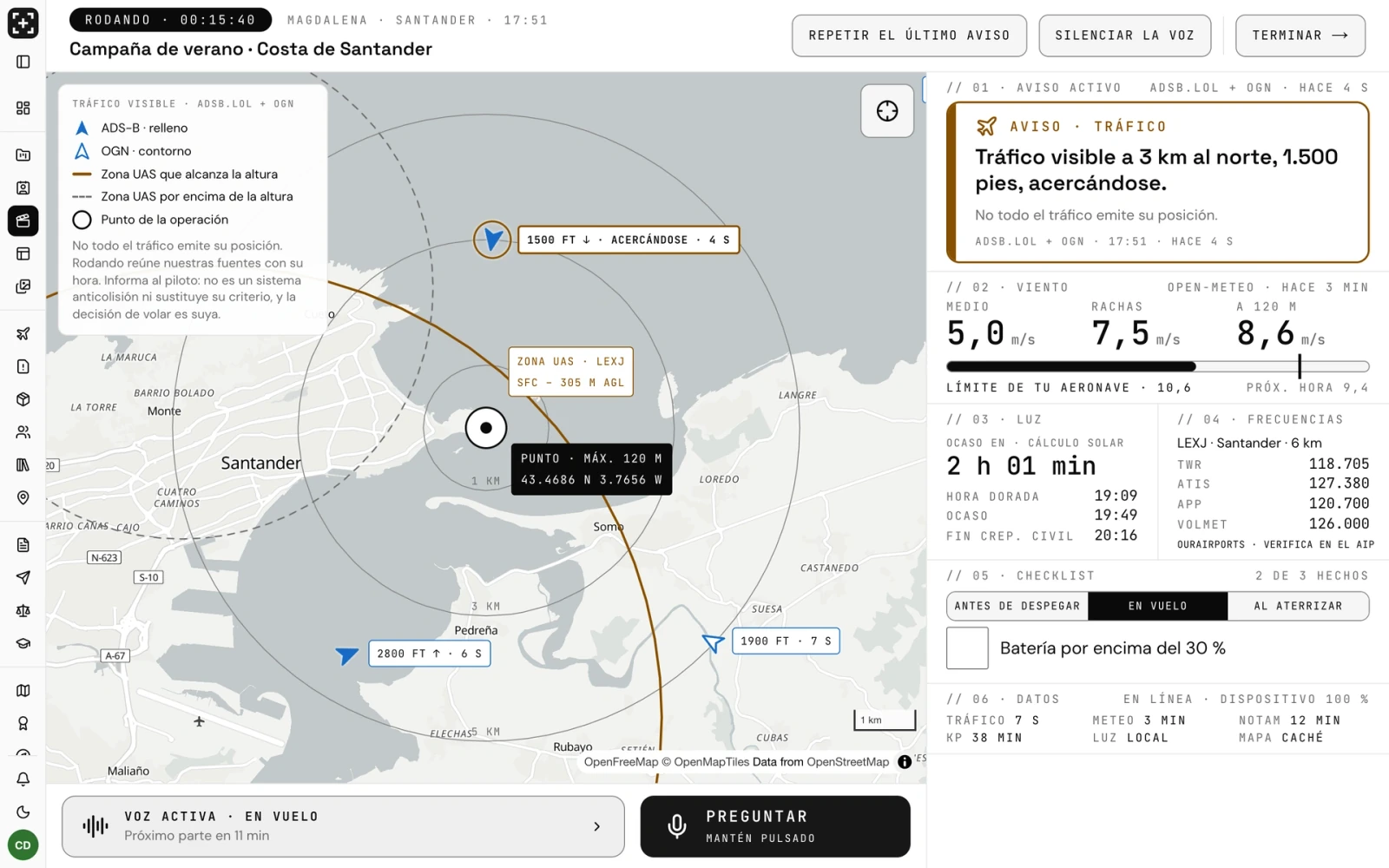Switch to 'Antes de despegar' checklist tab
Image resolution: width=1389 pixels, height=868 pixels.
(x=1017, y=606)
